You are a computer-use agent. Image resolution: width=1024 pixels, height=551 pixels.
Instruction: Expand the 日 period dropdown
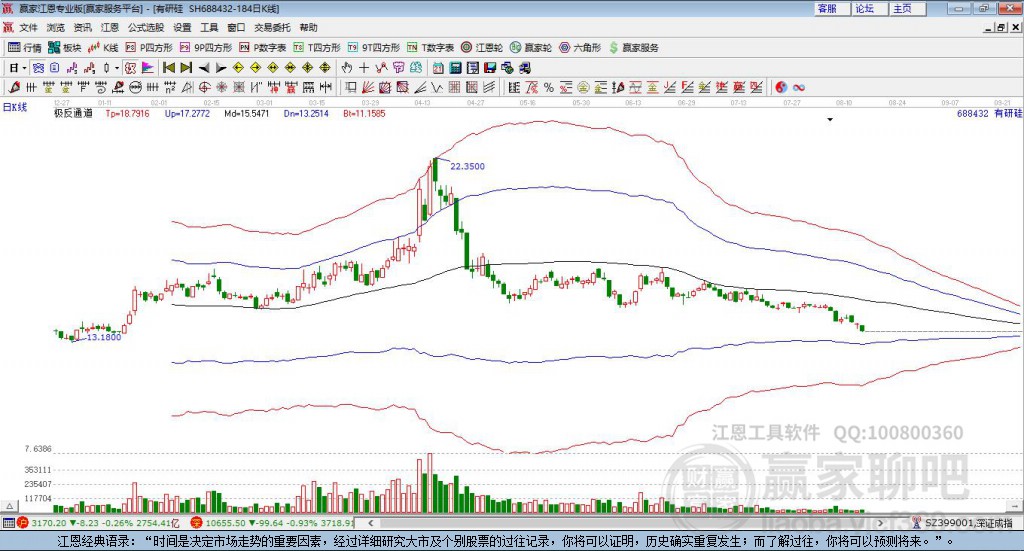pyautogui.click(x=24, y=69)
